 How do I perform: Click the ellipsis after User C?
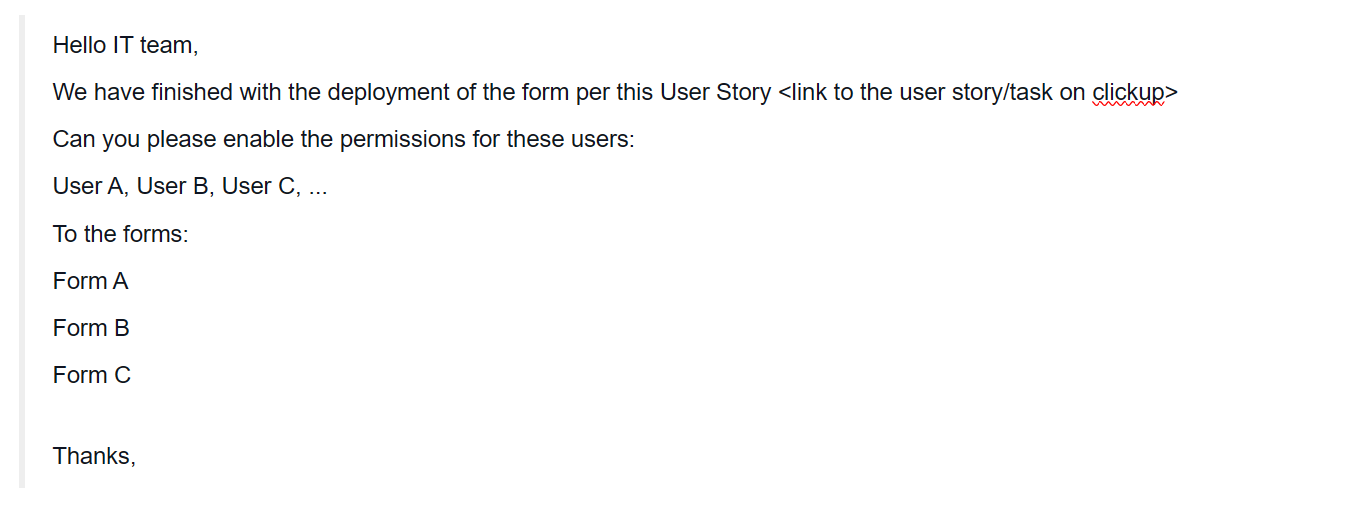tap(317, 188)
